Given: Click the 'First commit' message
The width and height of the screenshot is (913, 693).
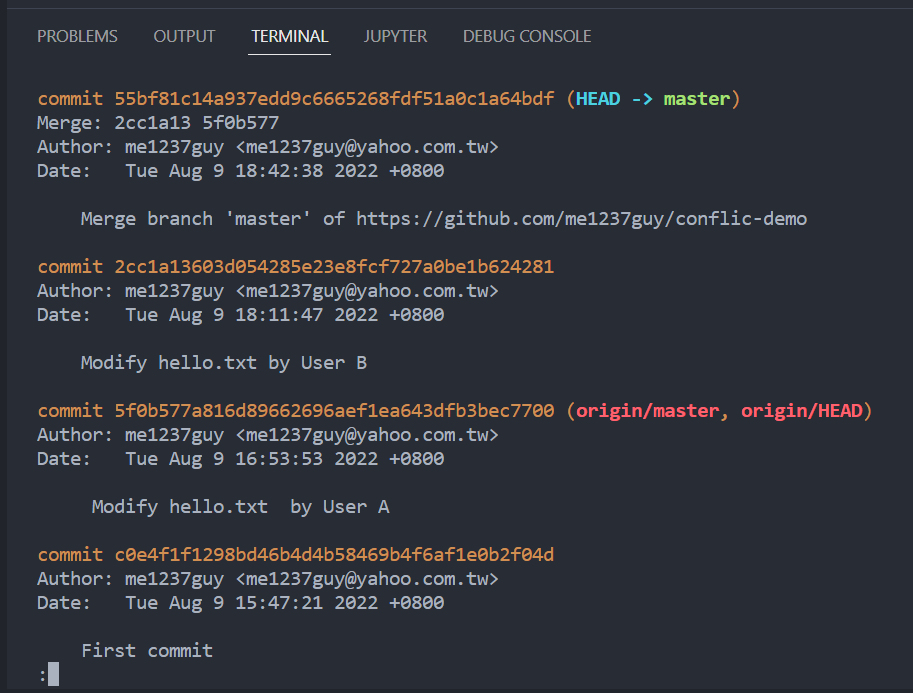Looking at the screenshot, I should click(147, 650).
